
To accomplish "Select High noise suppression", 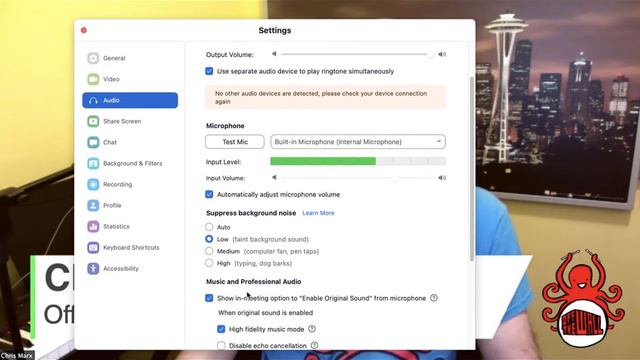I will [x=209, y=263].
